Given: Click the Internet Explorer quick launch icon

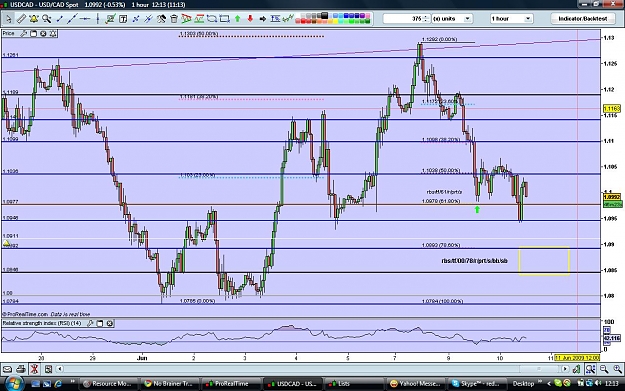Looking at the screenshot, I should click(x=58, y=384).
